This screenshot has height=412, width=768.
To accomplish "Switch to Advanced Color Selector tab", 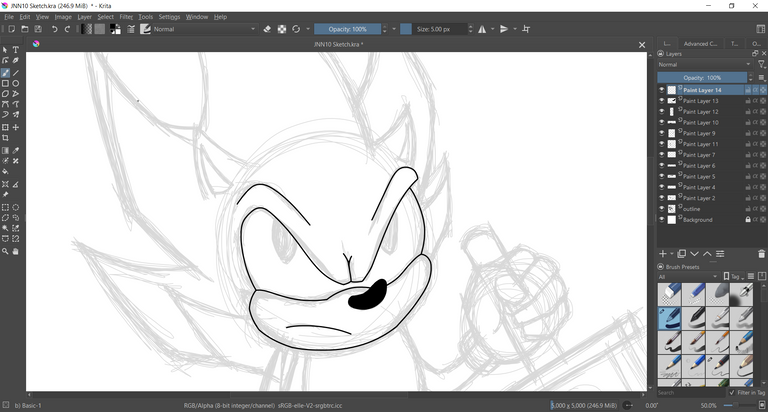I will pyautogui.click(x=700, y=44).
